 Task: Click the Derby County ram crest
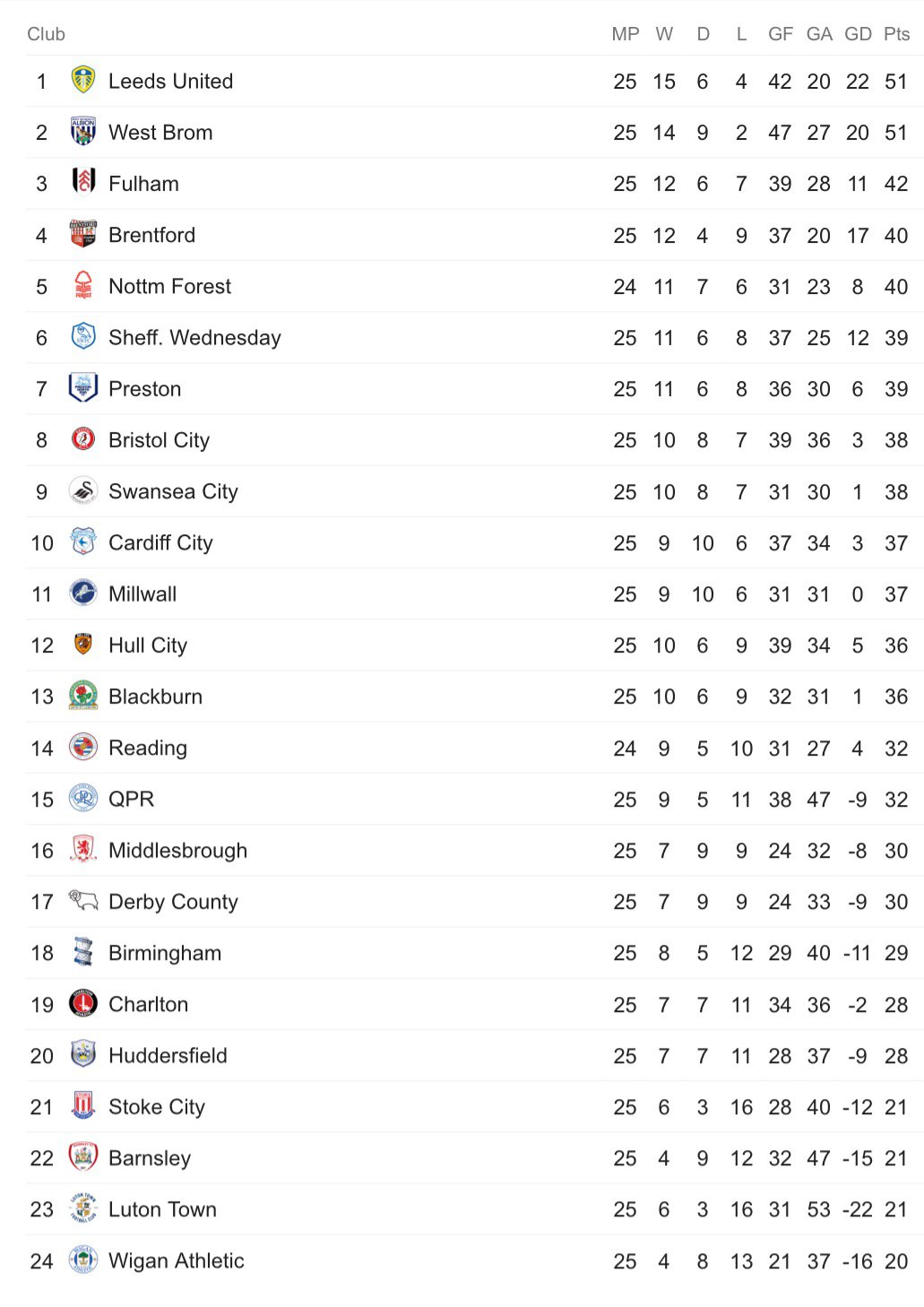click(x=83, y=901)
